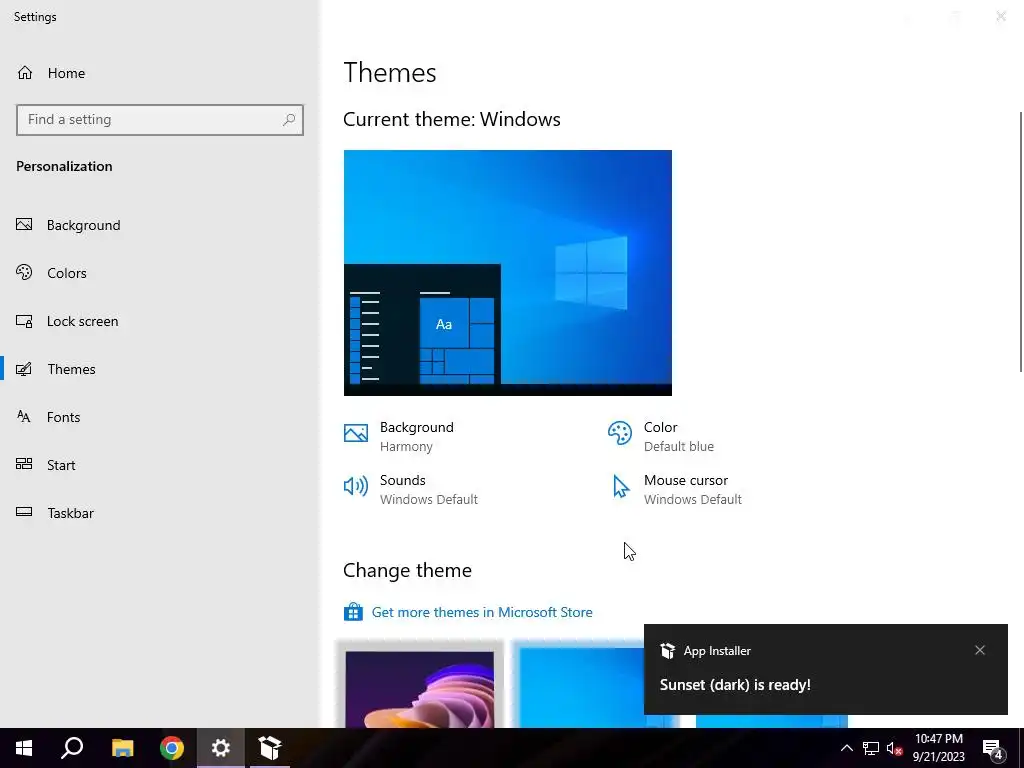Click the search magnifier in Find a setting
The width and height of the screenshot is (1024, 768).
click(289, 120)
